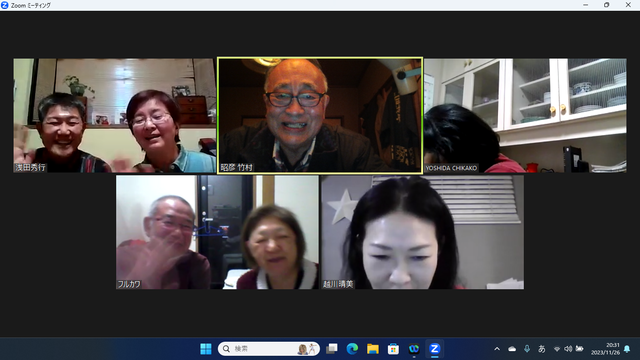Click the 浅田秀行 name label
The width and height of the screenshot is (640, 360).
[31, 167]
